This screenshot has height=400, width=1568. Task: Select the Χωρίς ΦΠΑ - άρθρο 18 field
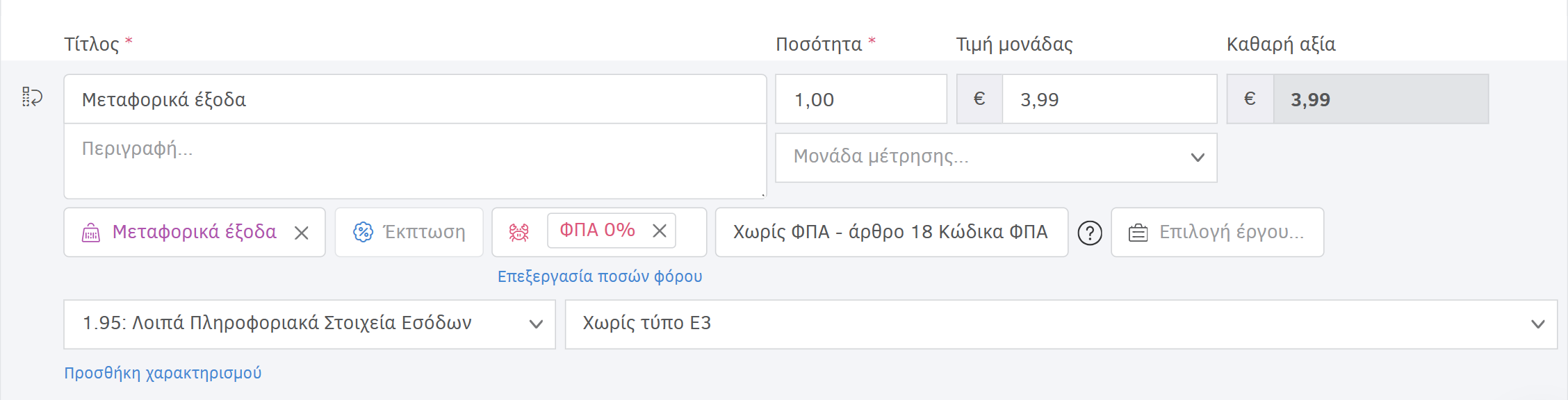[x=890, y=232]
